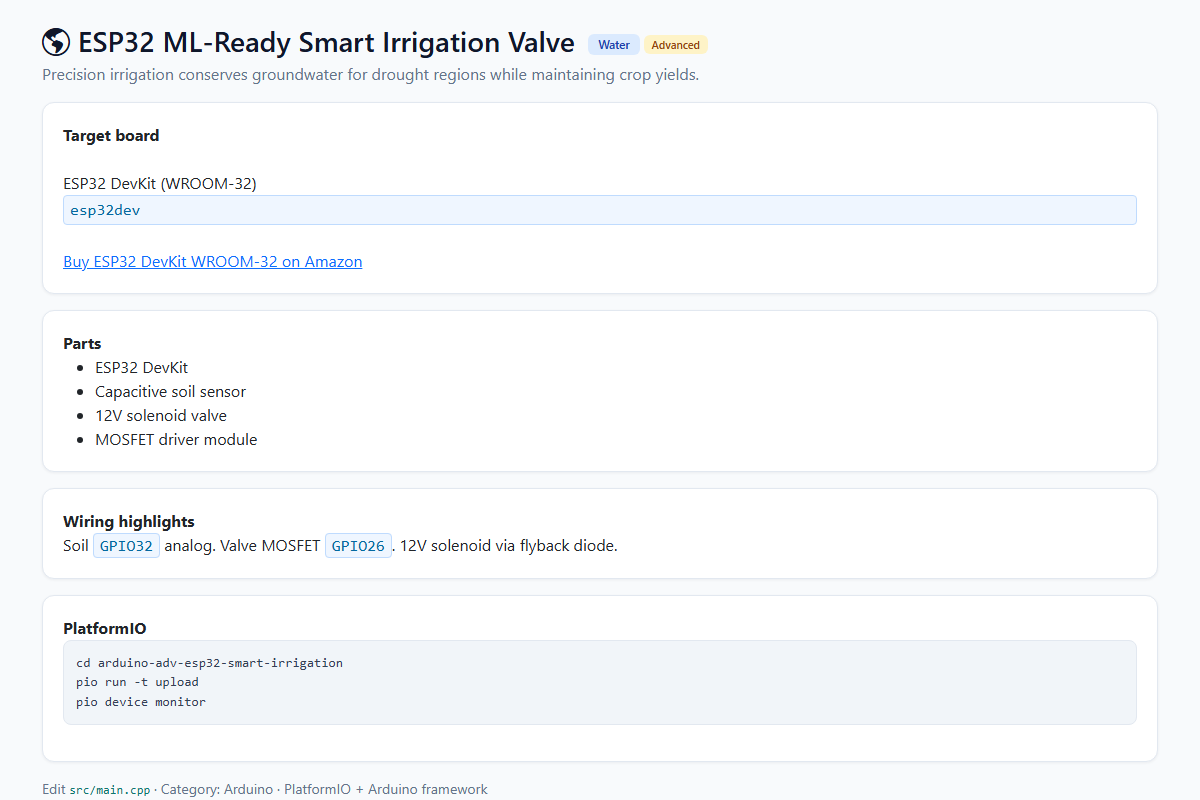Click the globe icon beside the title
The image size is (1200, 800).
click(56, 42)
